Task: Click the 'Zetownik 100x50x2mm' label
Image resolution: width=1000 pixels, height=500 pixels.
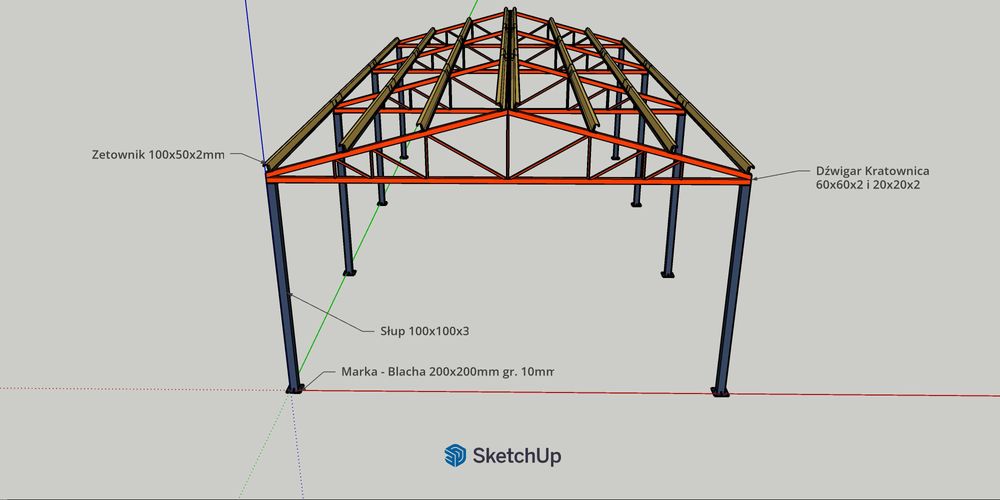Action: (x=158, y=154)
